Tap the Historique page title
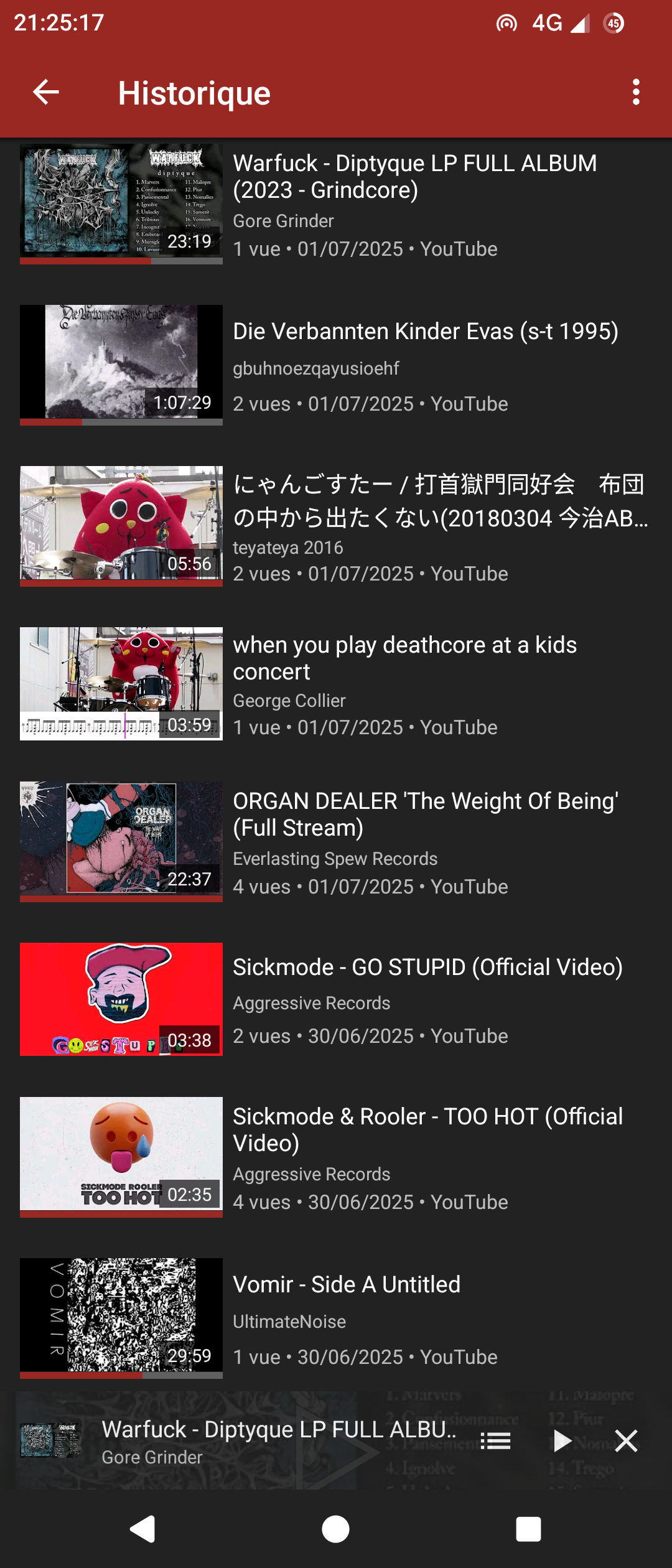Screen dimensions: 672x1568 coord(194,93)
